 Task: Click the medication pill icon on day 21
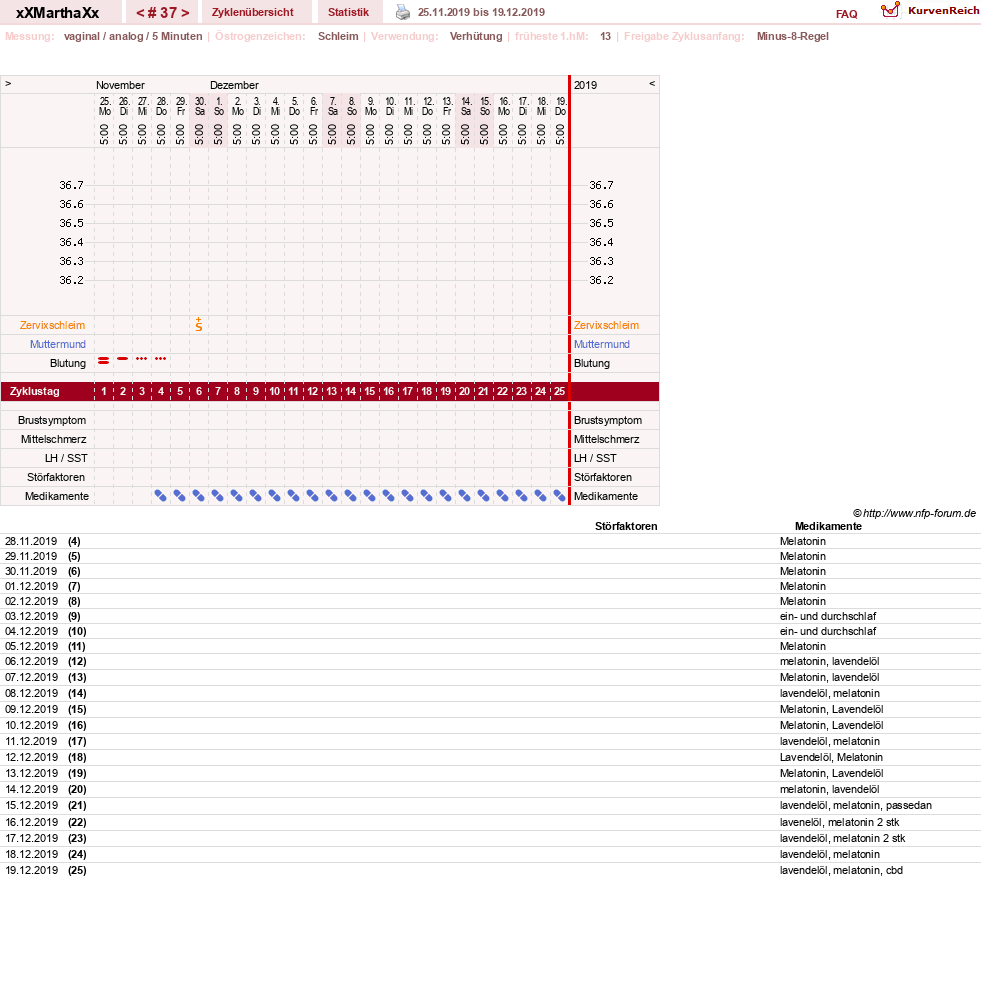[484, 496]
